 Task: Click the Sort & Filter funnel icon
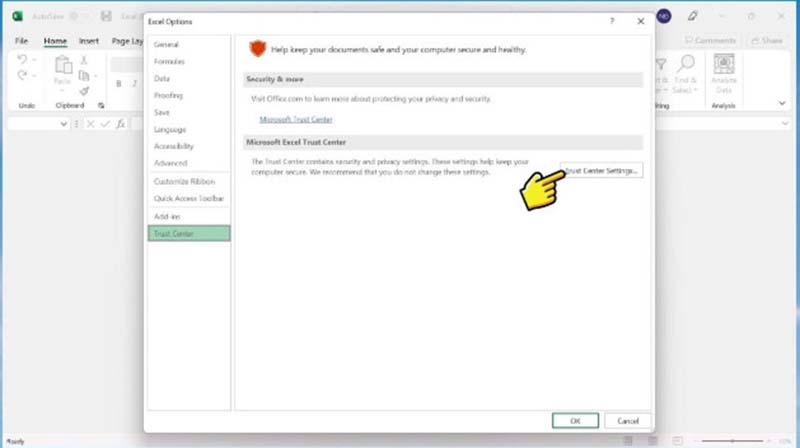coord(661,64)
